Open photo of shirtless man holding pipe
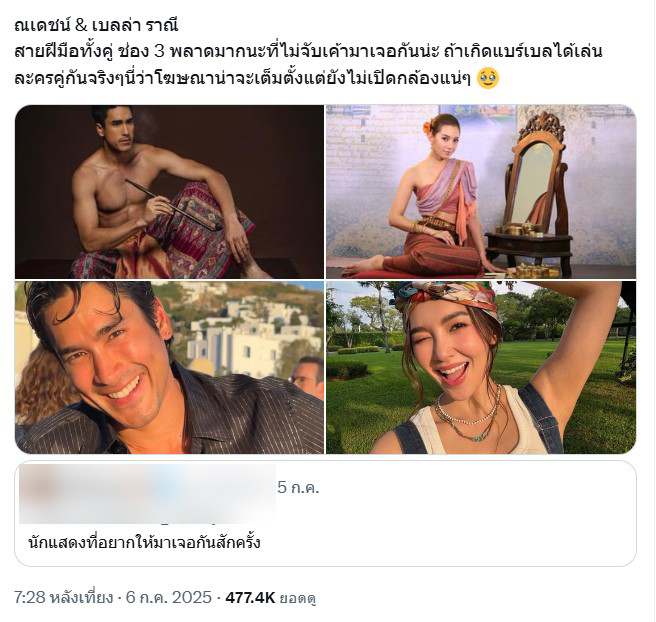This screenshot has height=622, width=656. pos(169,192)
